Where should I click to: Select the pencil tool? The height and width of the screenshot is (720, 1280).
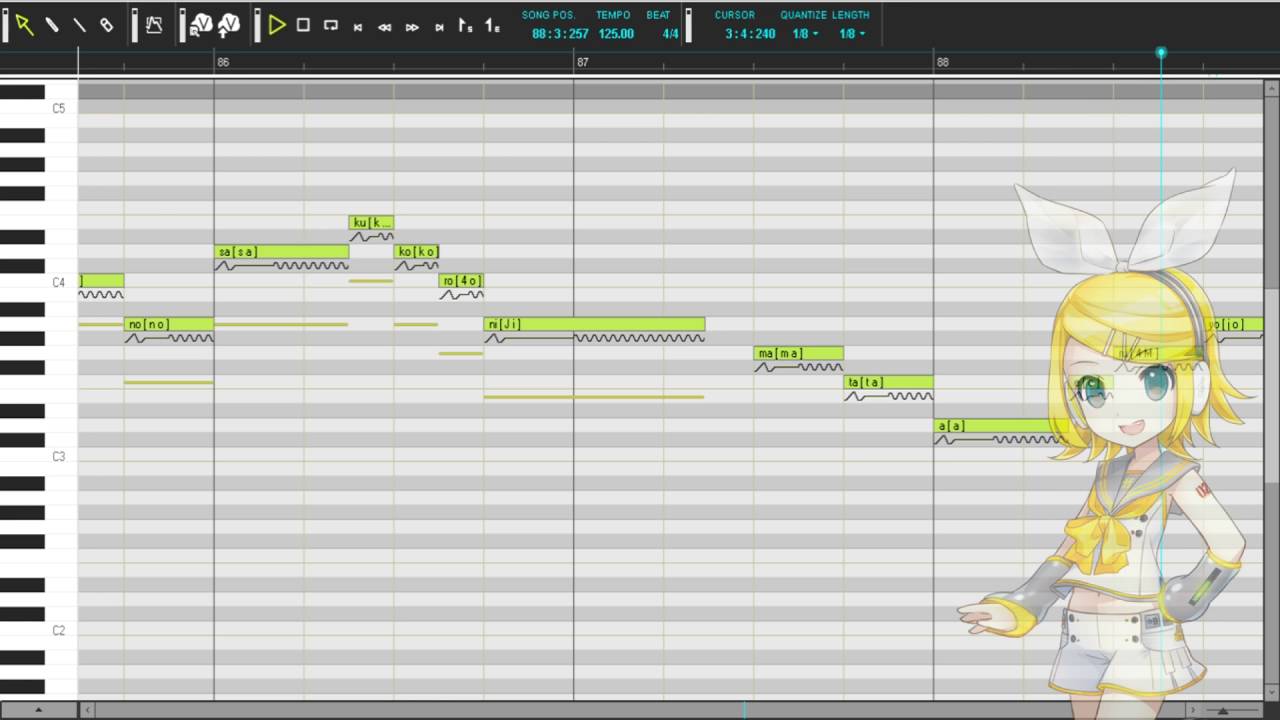[52, 25]
